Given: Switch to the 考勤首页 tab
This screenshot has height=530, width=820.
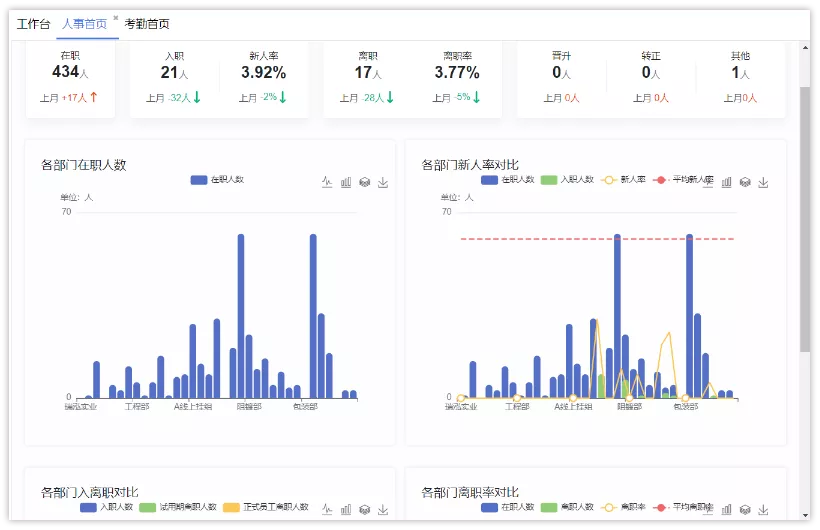Looking at the screenshot, I should pyautogui.click(x=147, y=24).
